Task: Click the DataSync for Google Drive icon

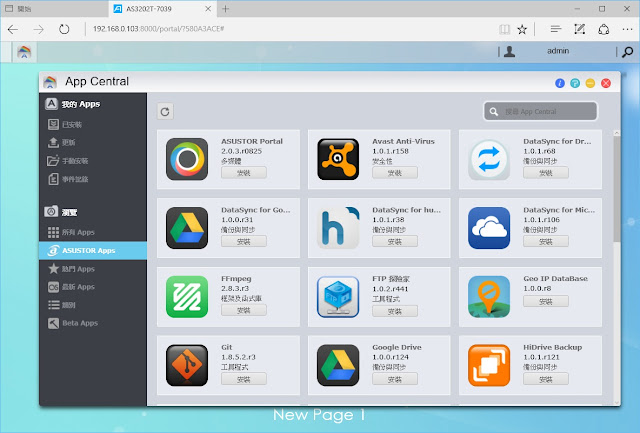Action: (187, 228)
